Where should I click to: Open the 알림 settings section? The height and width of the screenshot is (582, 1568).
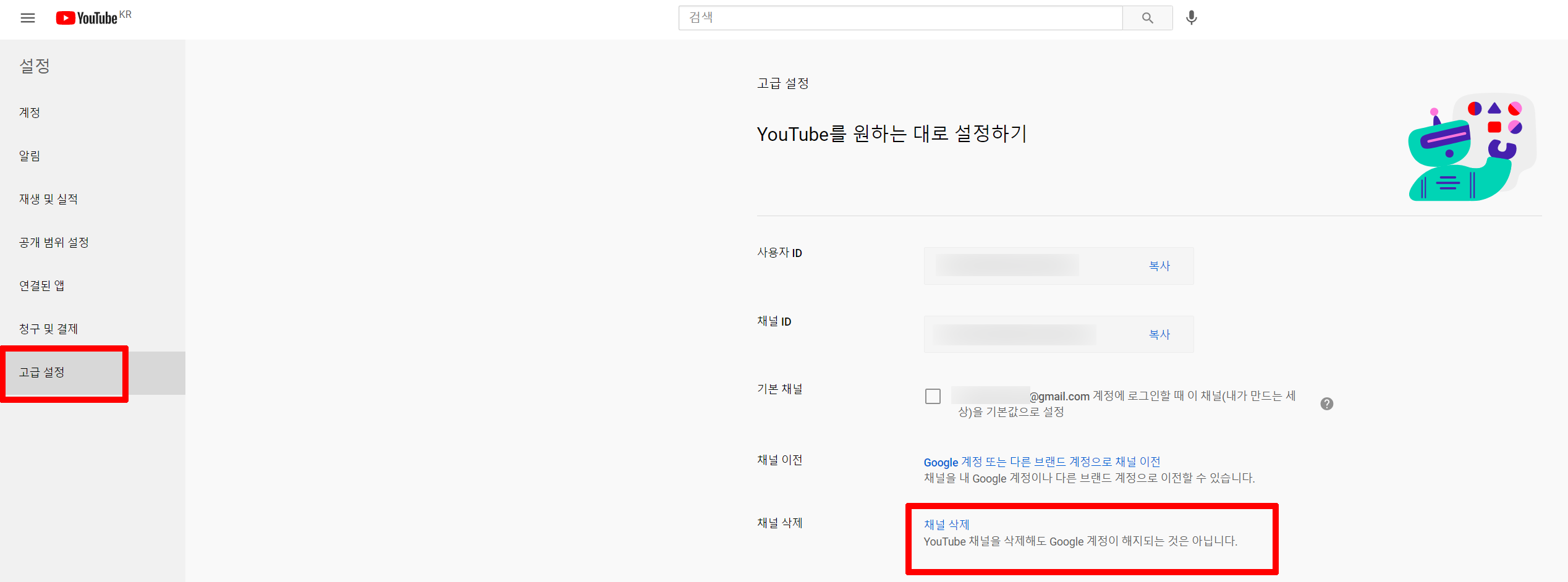click(x=93, y=156)
